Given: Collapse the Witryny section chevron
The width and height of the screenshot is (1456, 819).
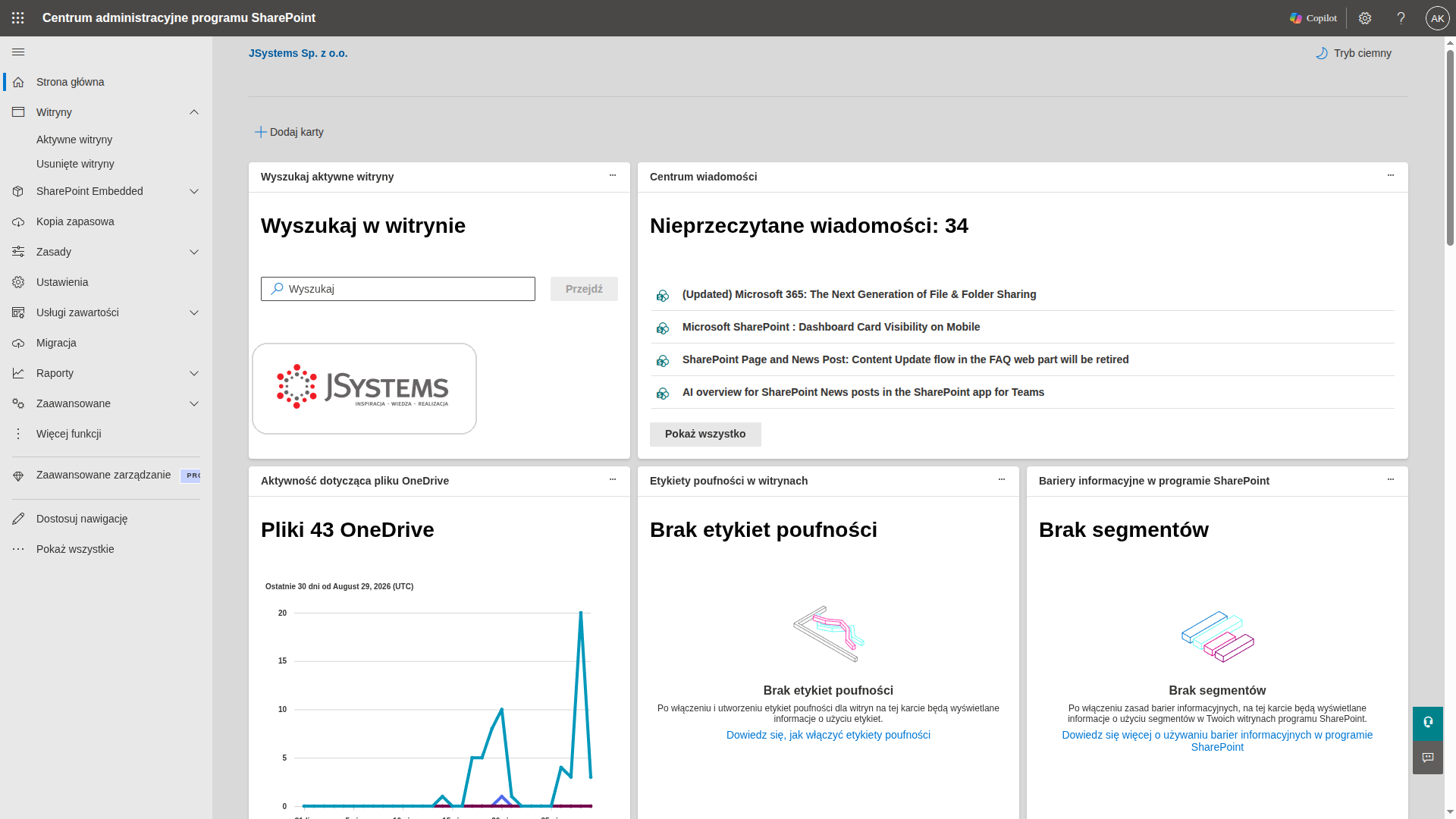Looking at the screenshot, I should [194, 112].
